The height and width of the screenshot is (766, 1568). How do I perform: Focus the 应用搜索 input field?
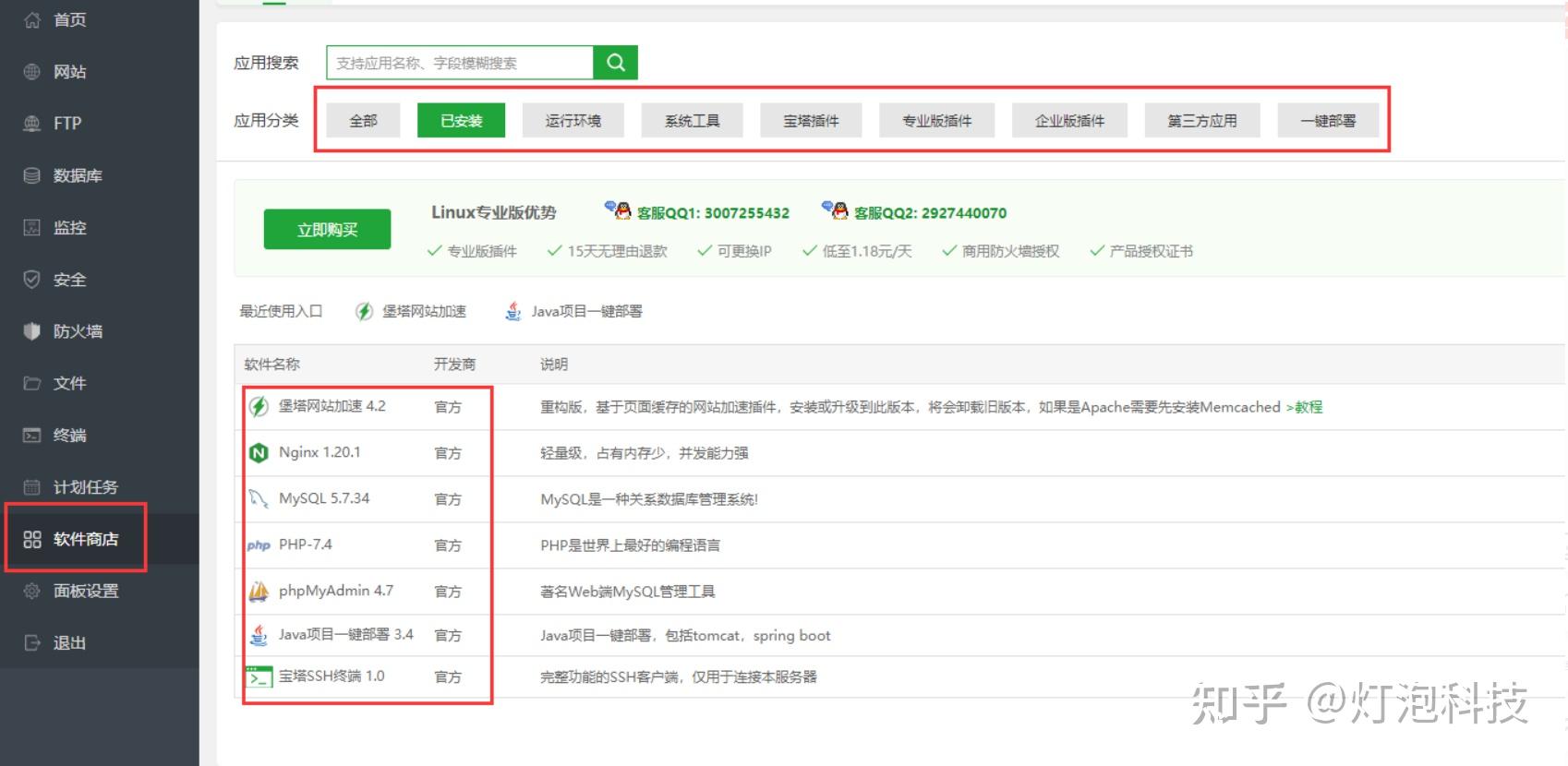tap(460, 63)
